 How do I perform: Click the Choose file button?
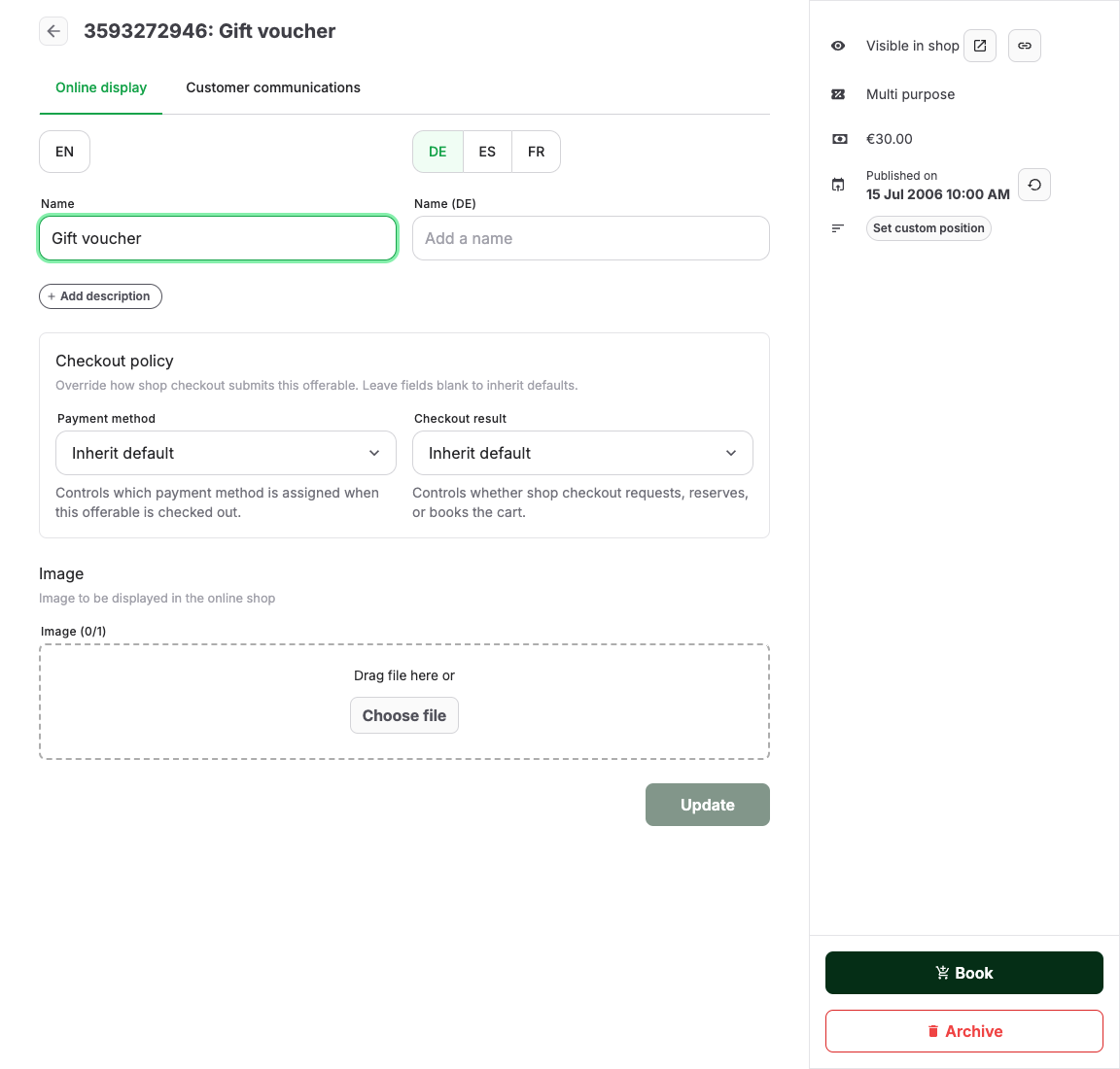tap(404, 715)
